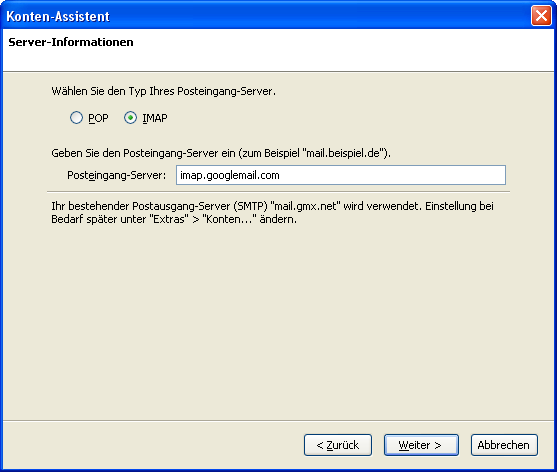Viewport: 557px width, 472px height.
Task: Close the Konten-Assistent dialog with X
Action: tap(541, 16)
